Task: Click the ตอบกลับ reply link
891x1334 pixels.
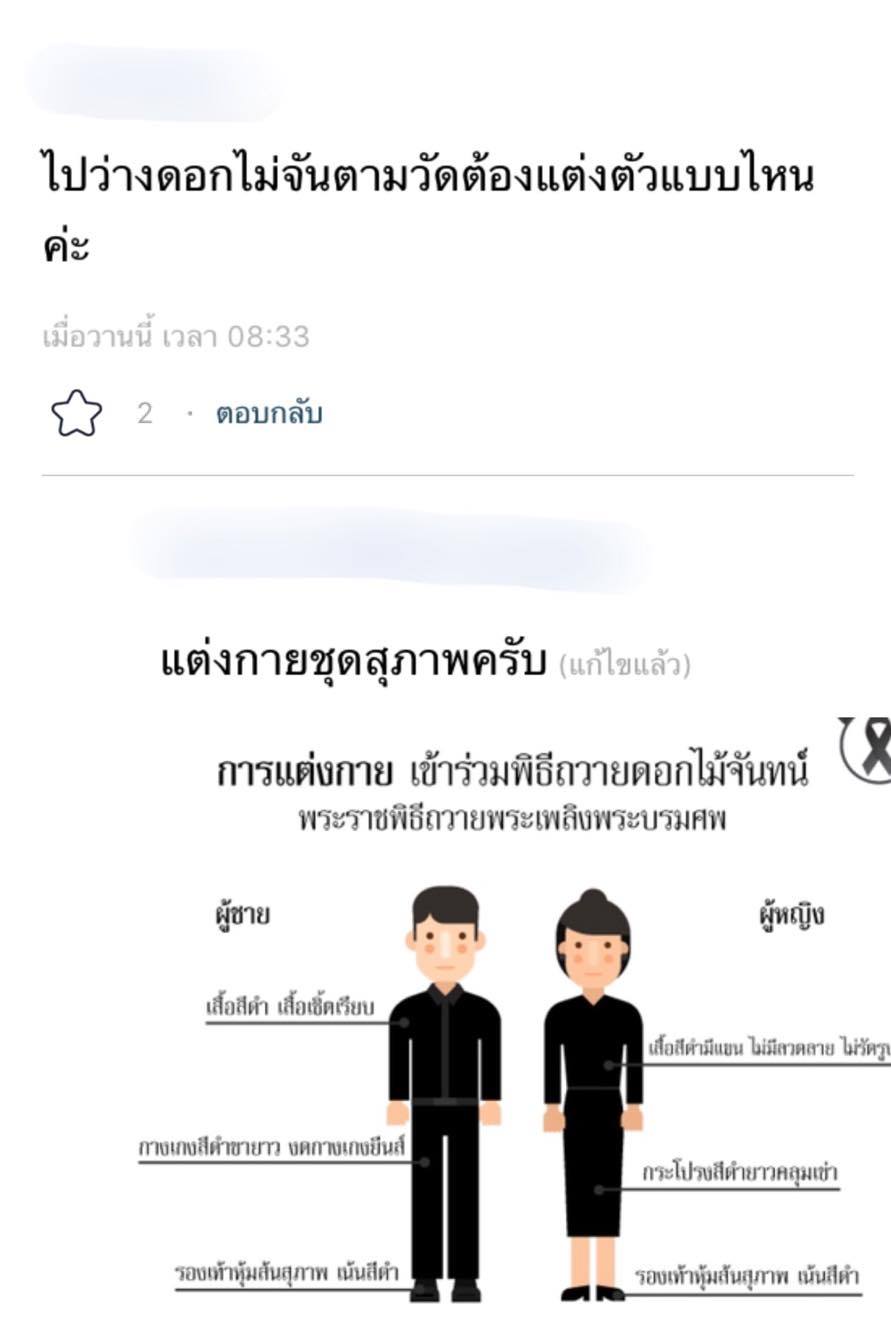Action: pyautogui.click(x=269, y=414)
